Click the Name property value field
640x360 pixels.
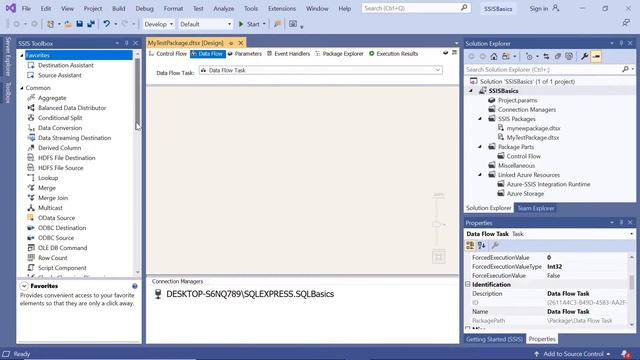[586, 311]
